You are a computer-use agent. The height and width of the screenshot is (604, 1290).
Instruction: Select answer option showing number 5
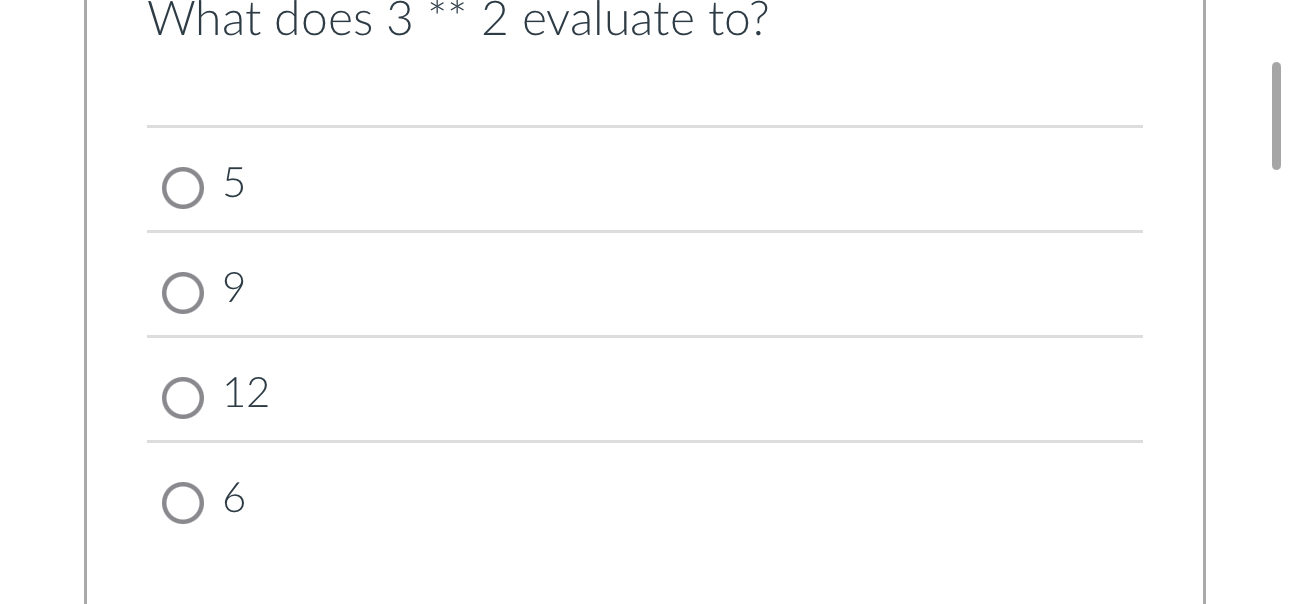click(183, 187)
